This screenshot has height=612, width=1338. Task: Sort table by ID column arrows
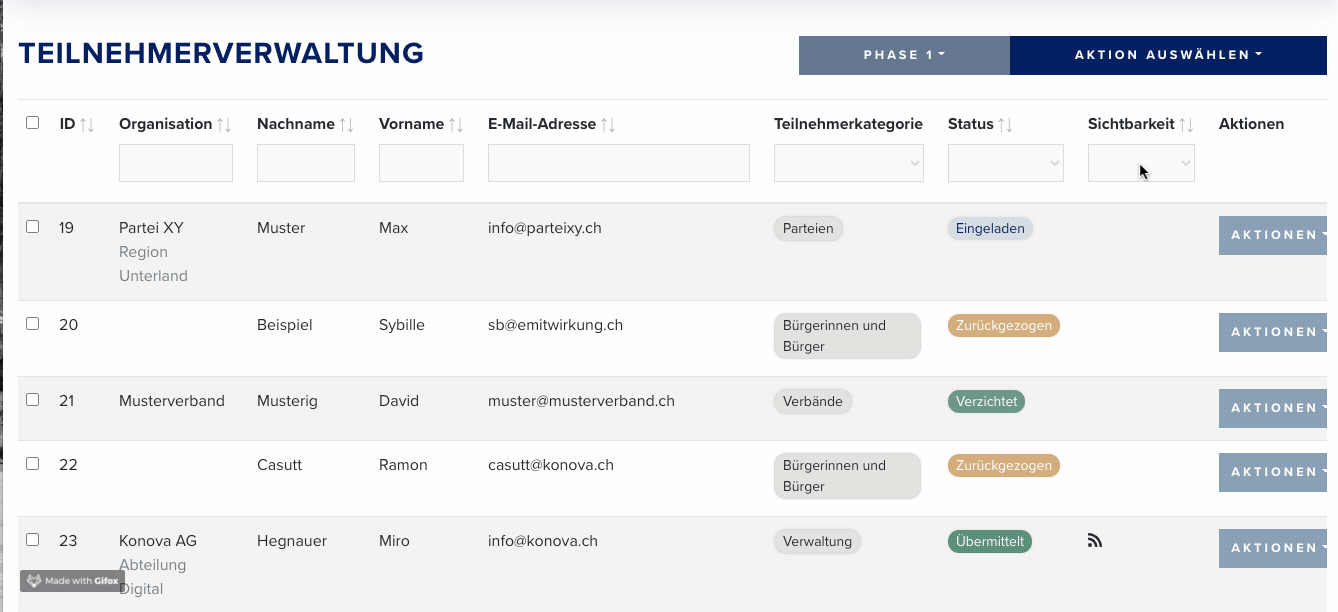click(x=87, y=125)
